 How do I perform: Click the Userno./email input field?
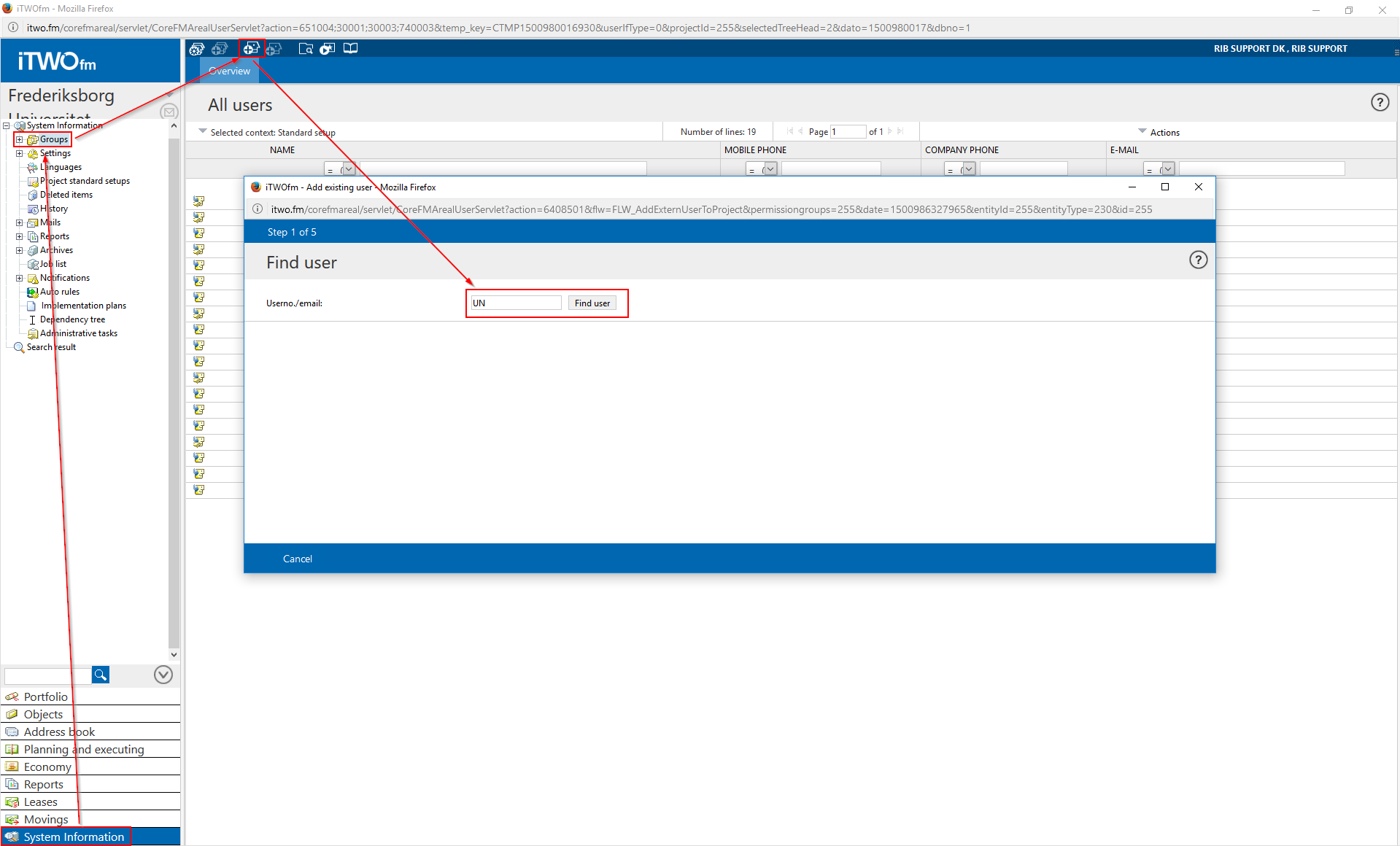(x=516, y=303)
